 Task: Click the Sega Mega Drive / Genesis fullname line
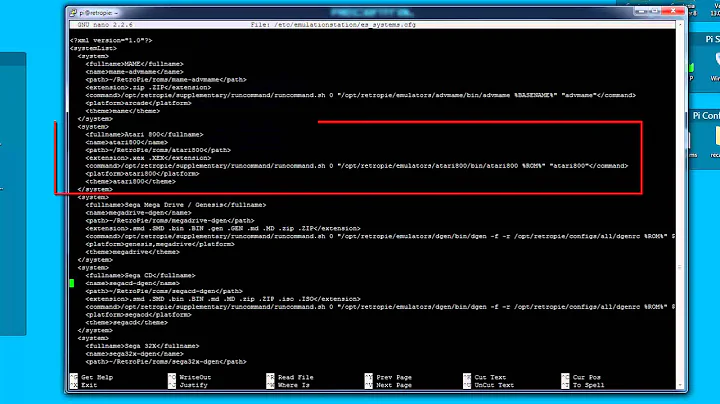pyautogui.click(x=176, y=205)
